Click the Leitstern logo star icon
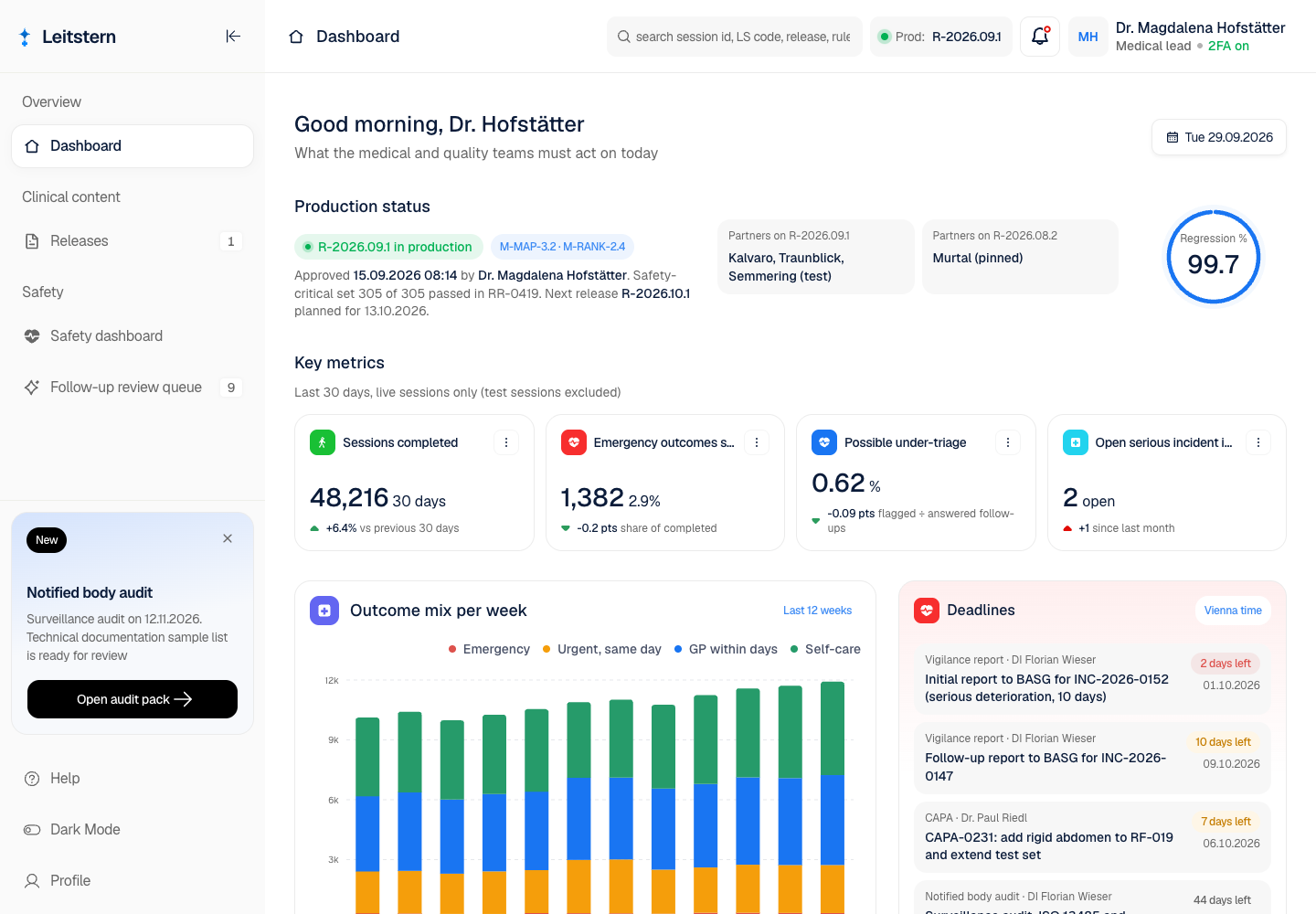Screen dimensions: 1316x914 pyautogui.click(x=25, y=37)
